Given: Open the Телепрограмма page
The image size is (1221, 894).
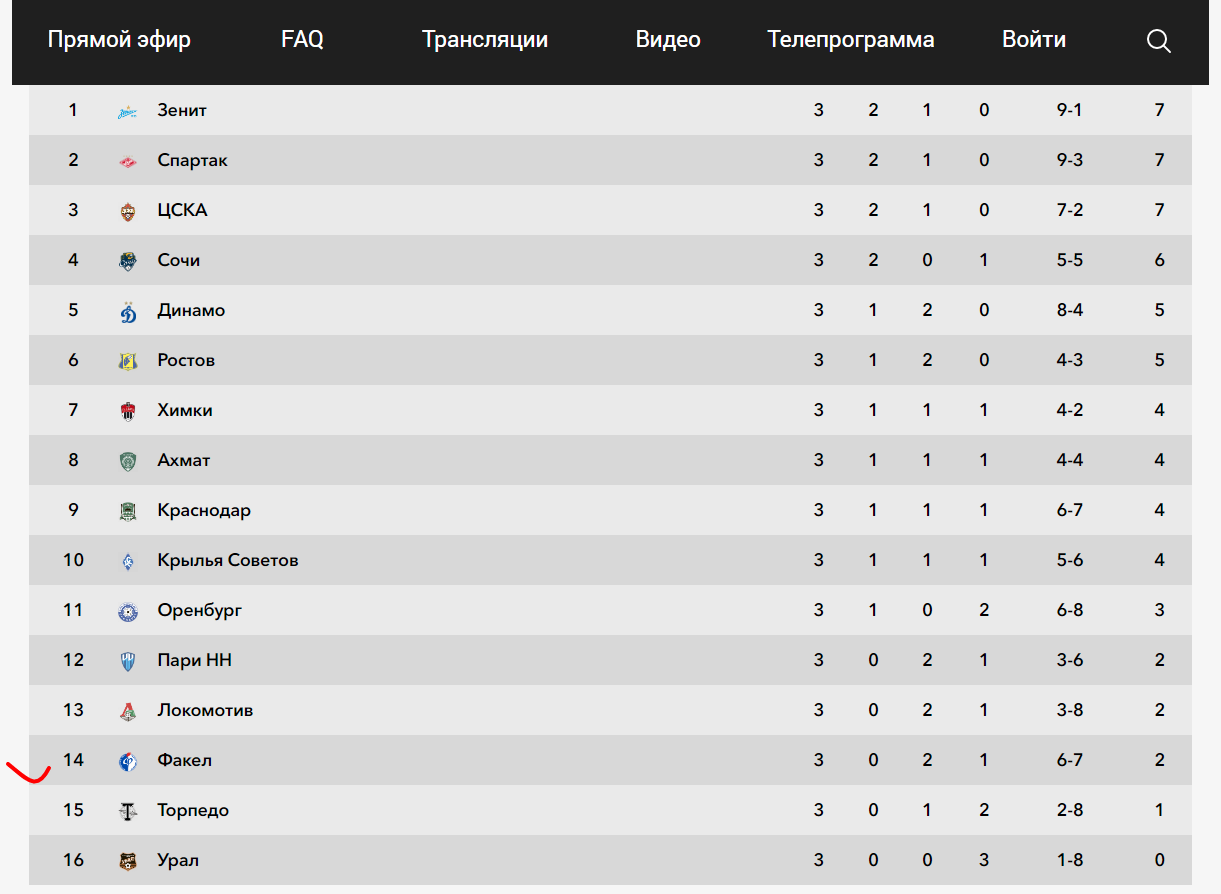Looking at the screenshot, I should point(851,40).
